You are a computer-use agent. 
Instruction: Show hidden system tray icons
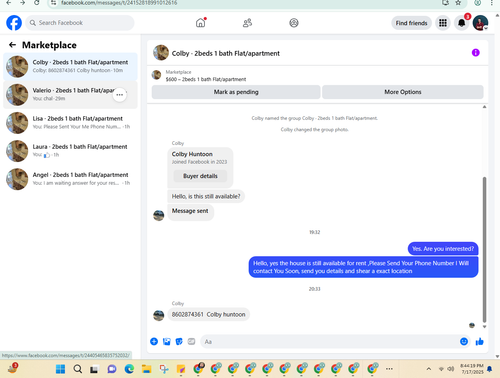pos(429,369)
